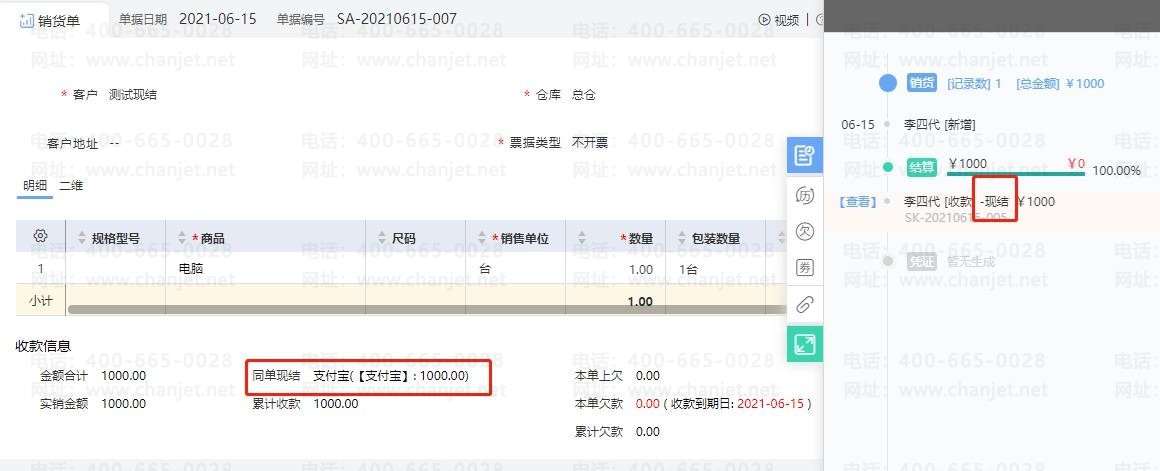Click the 销货单 chart icon in header

(x=27, y=21)
